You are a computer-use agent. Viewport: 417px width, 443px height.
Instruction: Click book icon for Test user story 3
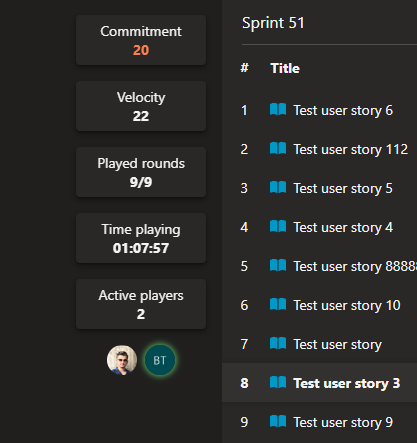tap(278, 382)
